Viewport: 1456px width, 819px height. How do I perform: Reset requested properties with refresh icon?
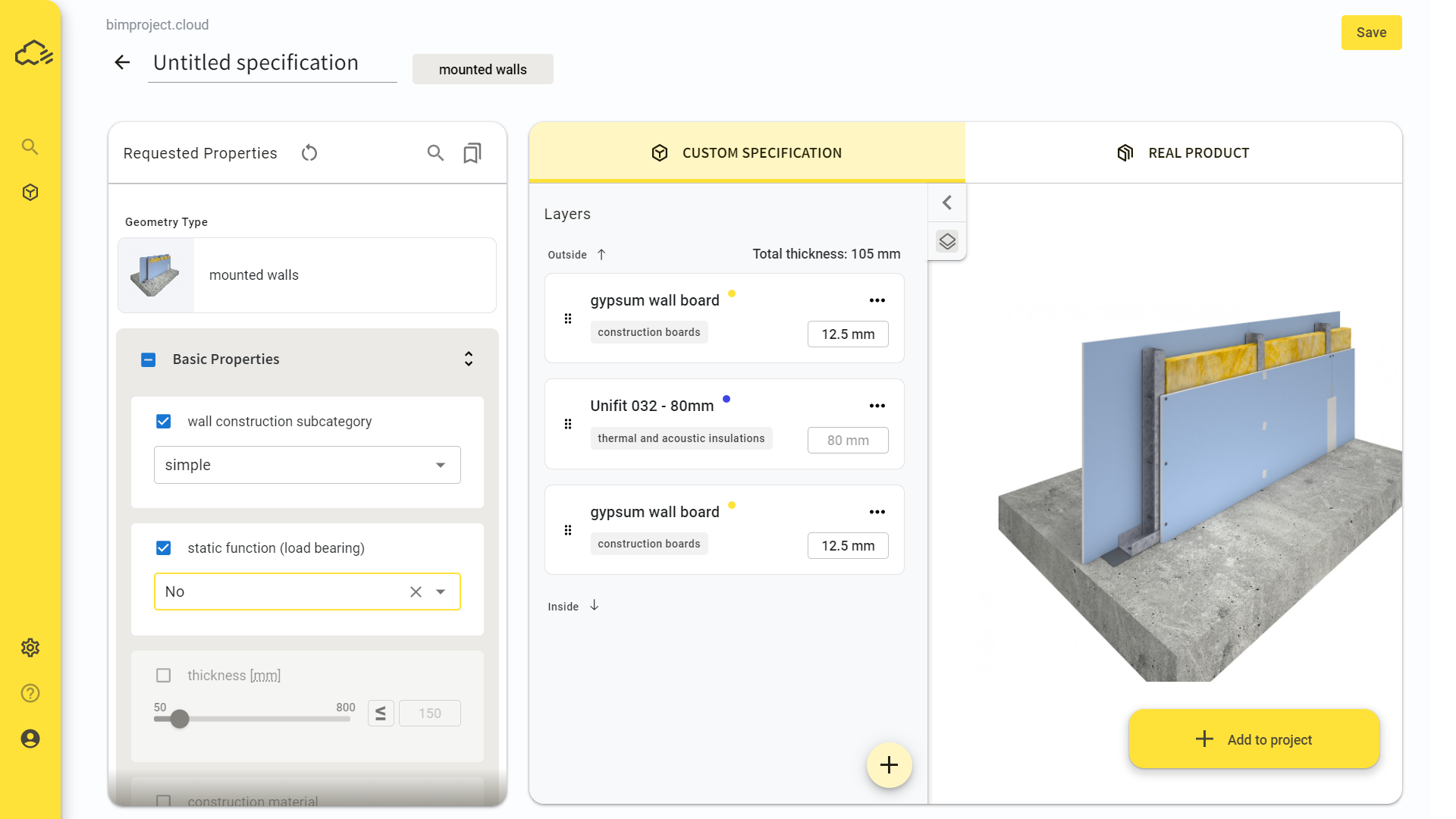pos(309,153)
